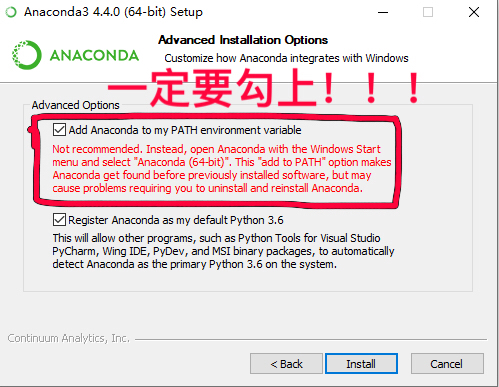Uncheck the Register Anaconda as default Python box

59,220
